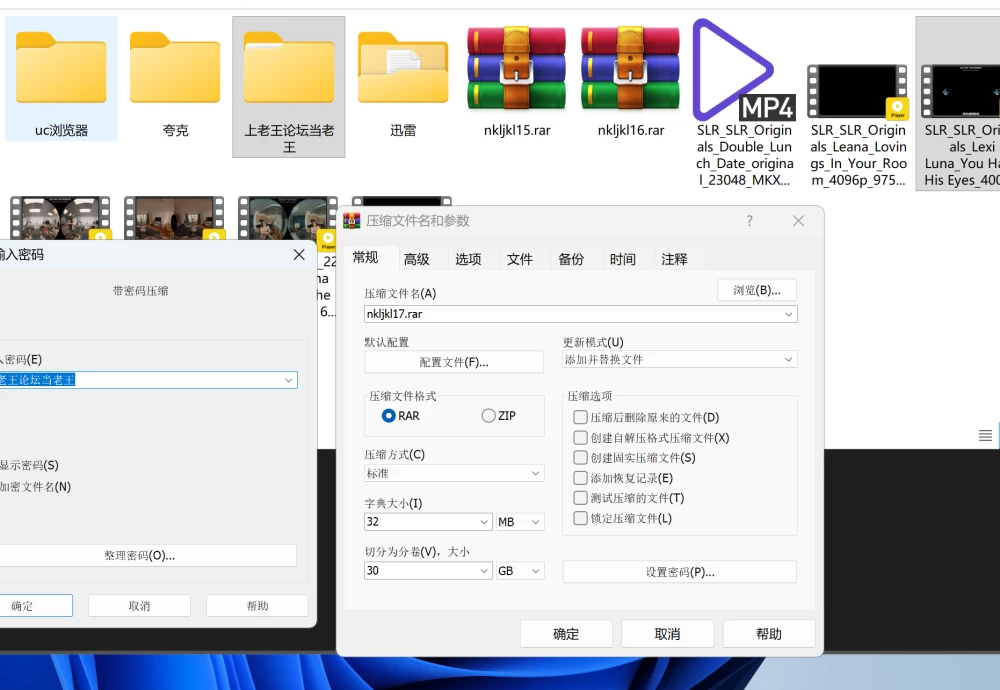Image resolution: width=1000 pixels, height=690 pixels.
Task: Expand the archive name dropdown arrow
Action: tap(788, 314)
